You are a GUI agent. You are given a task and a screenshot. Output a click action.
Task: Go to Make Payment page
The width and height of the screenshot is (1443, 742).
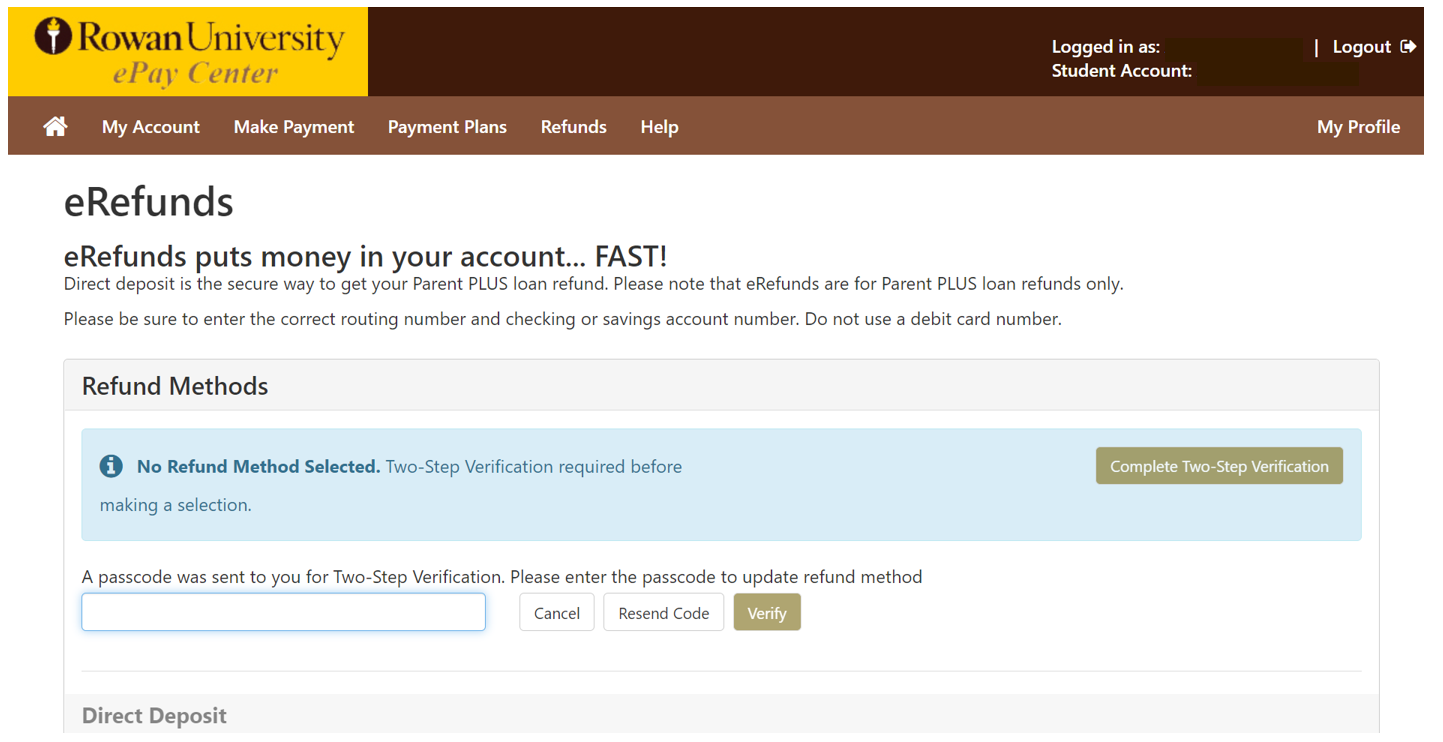click(x=294, y=127)
